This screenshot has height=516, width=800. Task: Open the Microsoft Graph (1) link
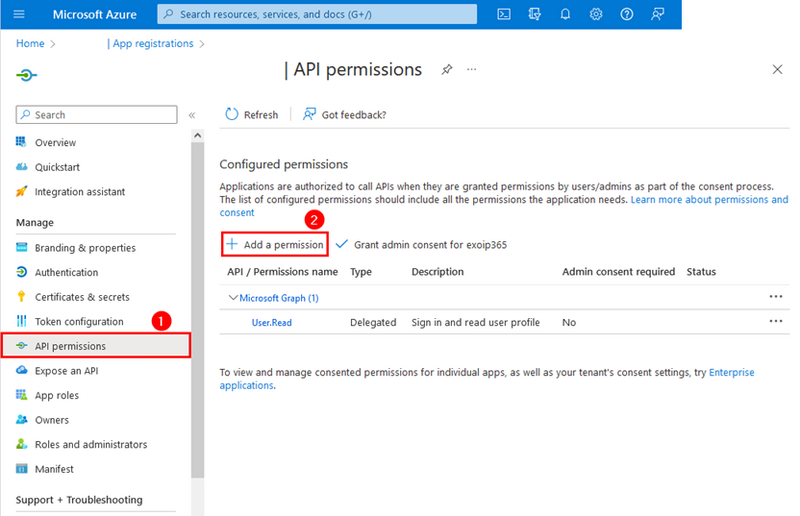pos(279,298)
